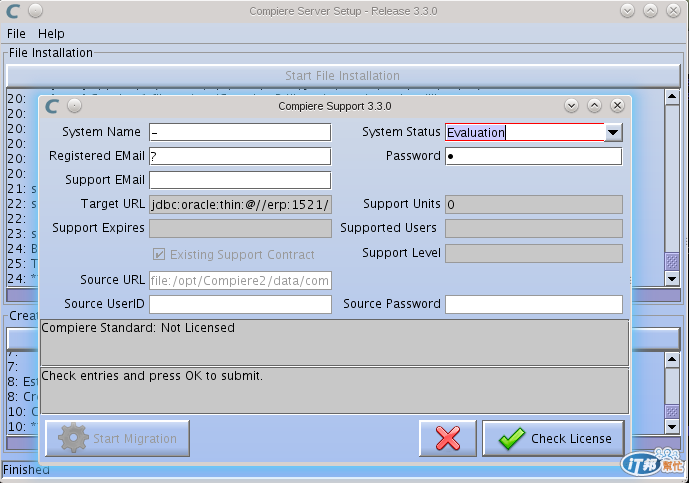Click the Support EMail input field

tap(240, 180)
